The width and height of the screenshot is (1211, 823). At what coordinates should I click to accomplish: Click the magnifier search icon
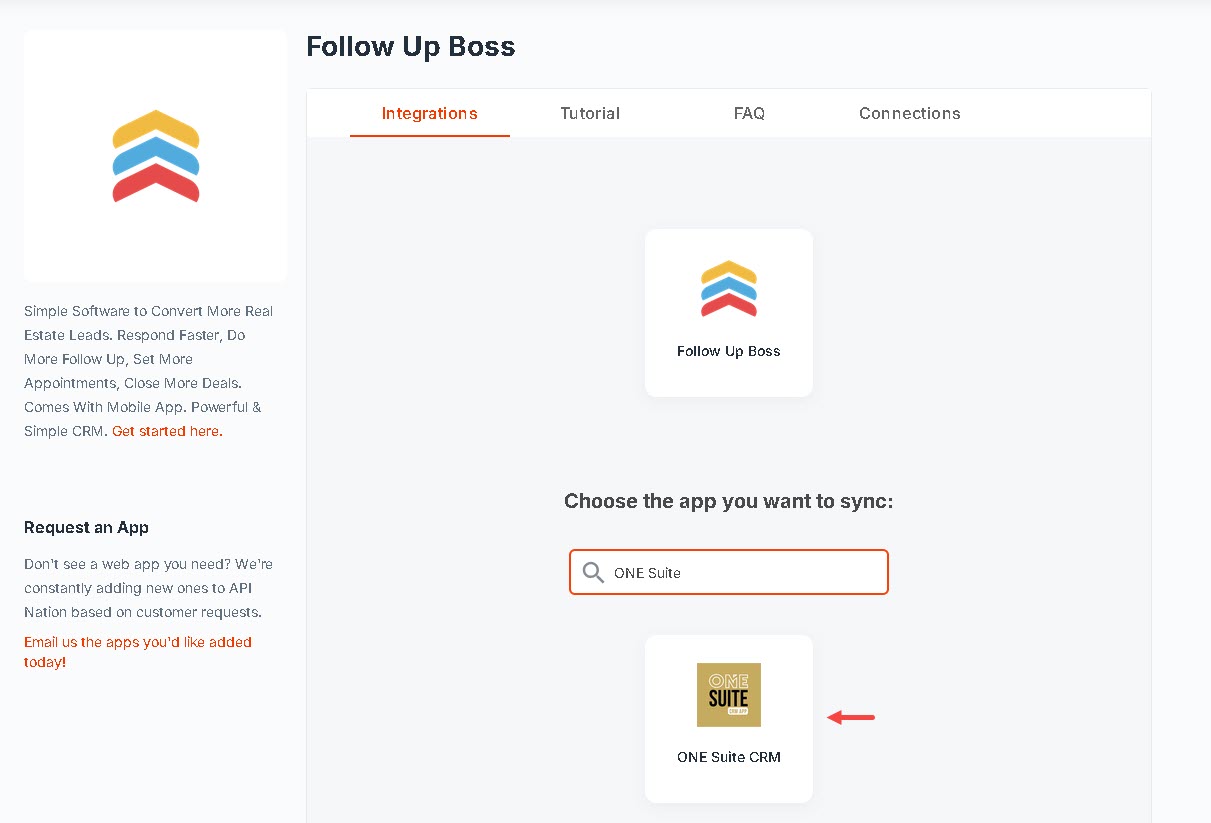point(593,573)
